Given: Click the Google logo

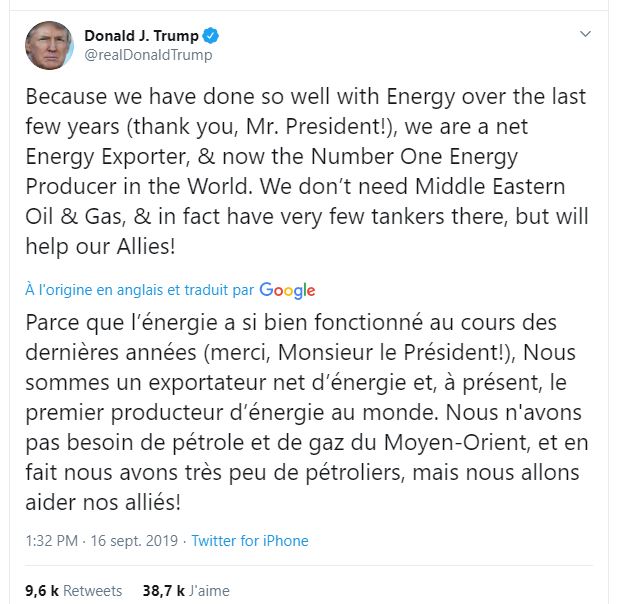Looking at the screenshot, I should 287,290.
